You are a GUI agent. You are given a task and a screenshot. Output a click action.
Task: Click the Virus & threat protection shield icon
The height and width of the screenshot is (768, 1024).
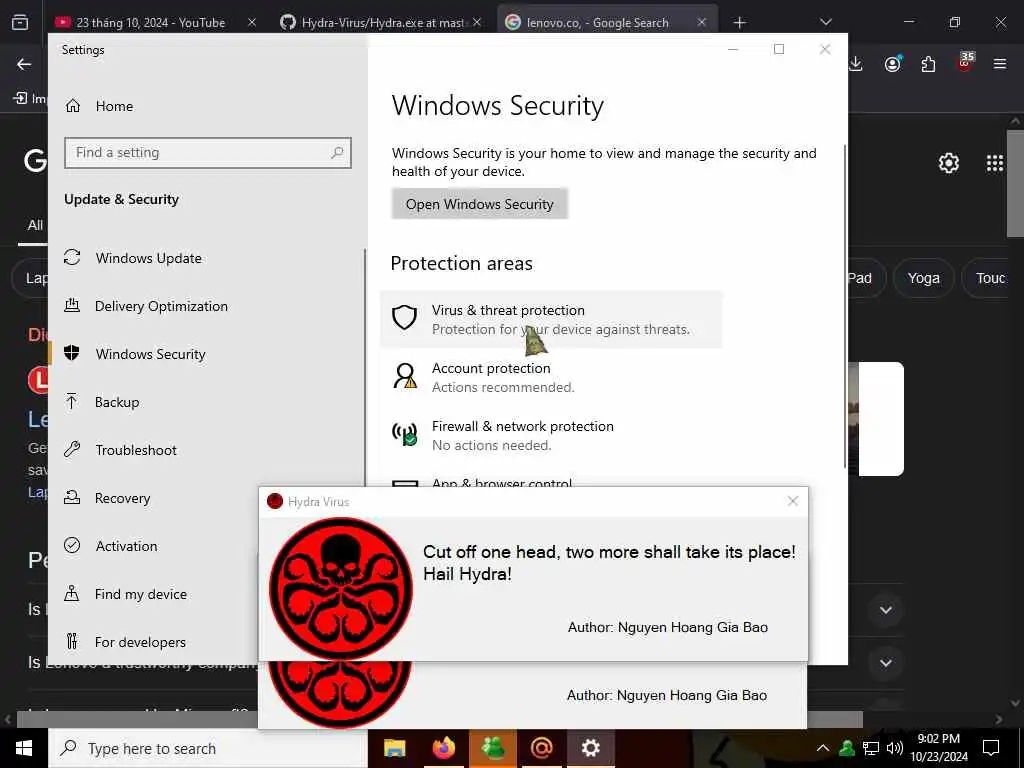coord(404,317)
